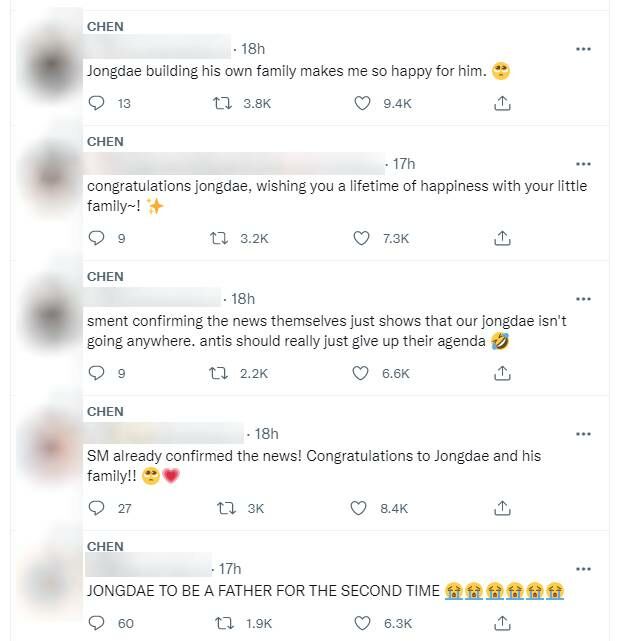Like the 'FATHER FOR THE SECOND TIME' tweet
This screenshot has height=641, width=628.
pyautogui.click(x=363, y=623)
